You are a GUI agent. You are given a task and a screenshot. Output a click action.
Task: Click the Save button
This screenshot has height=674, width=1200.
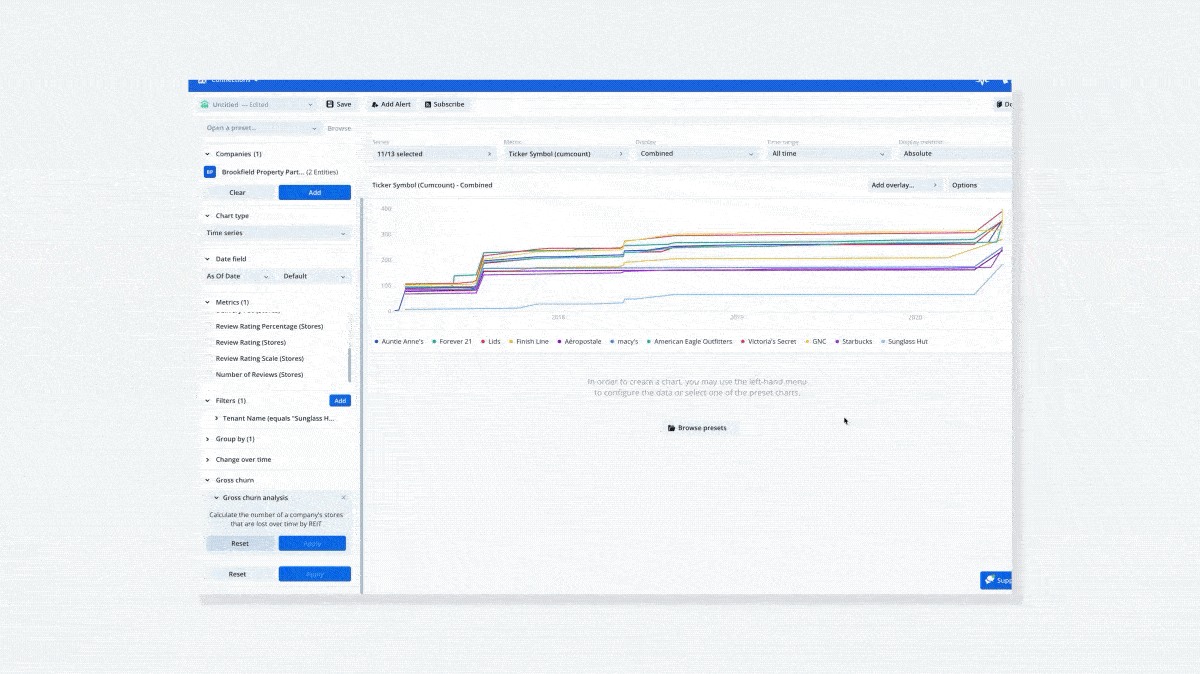pyautogui.click(x=339, y=104)
